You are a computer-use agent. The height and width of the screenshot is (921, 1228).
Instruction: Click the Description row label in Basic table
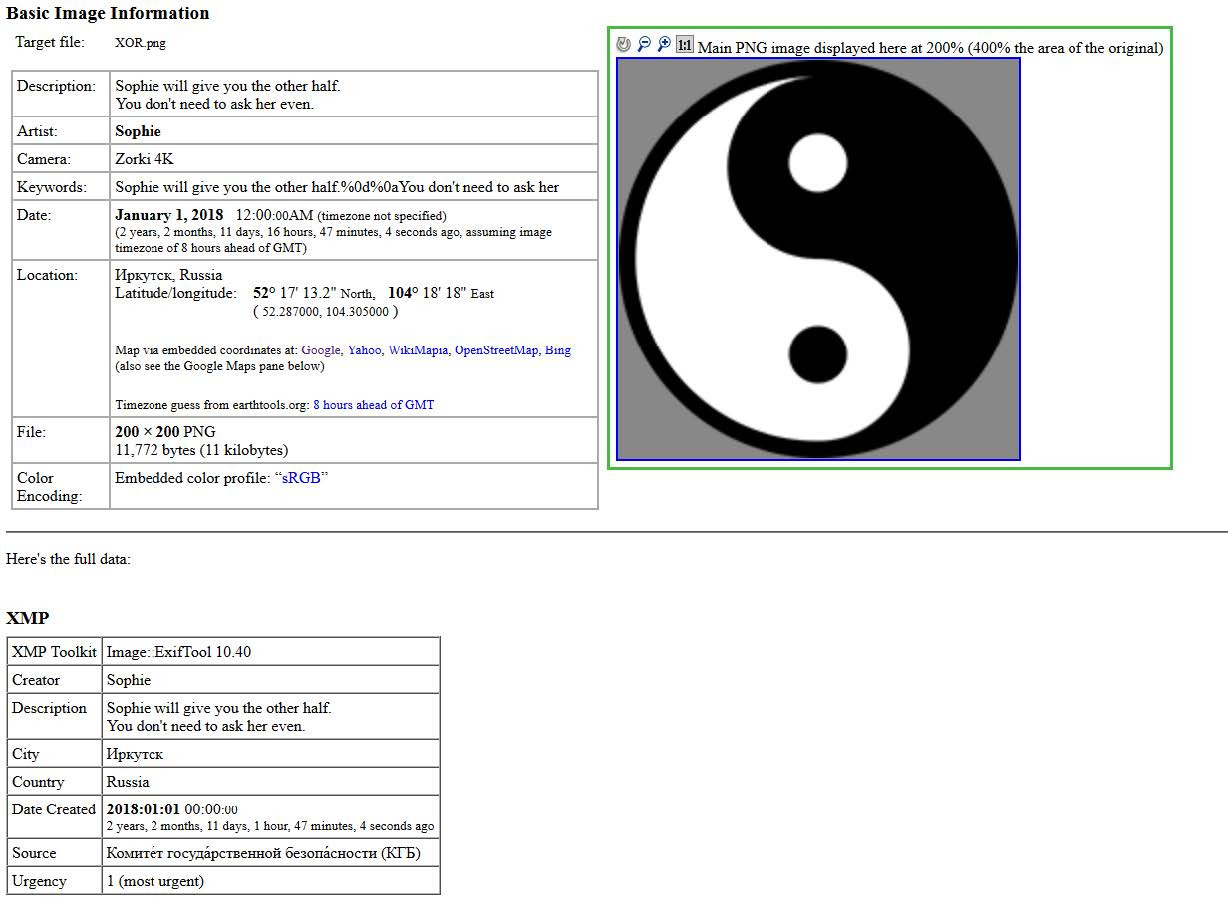(56, 86)
